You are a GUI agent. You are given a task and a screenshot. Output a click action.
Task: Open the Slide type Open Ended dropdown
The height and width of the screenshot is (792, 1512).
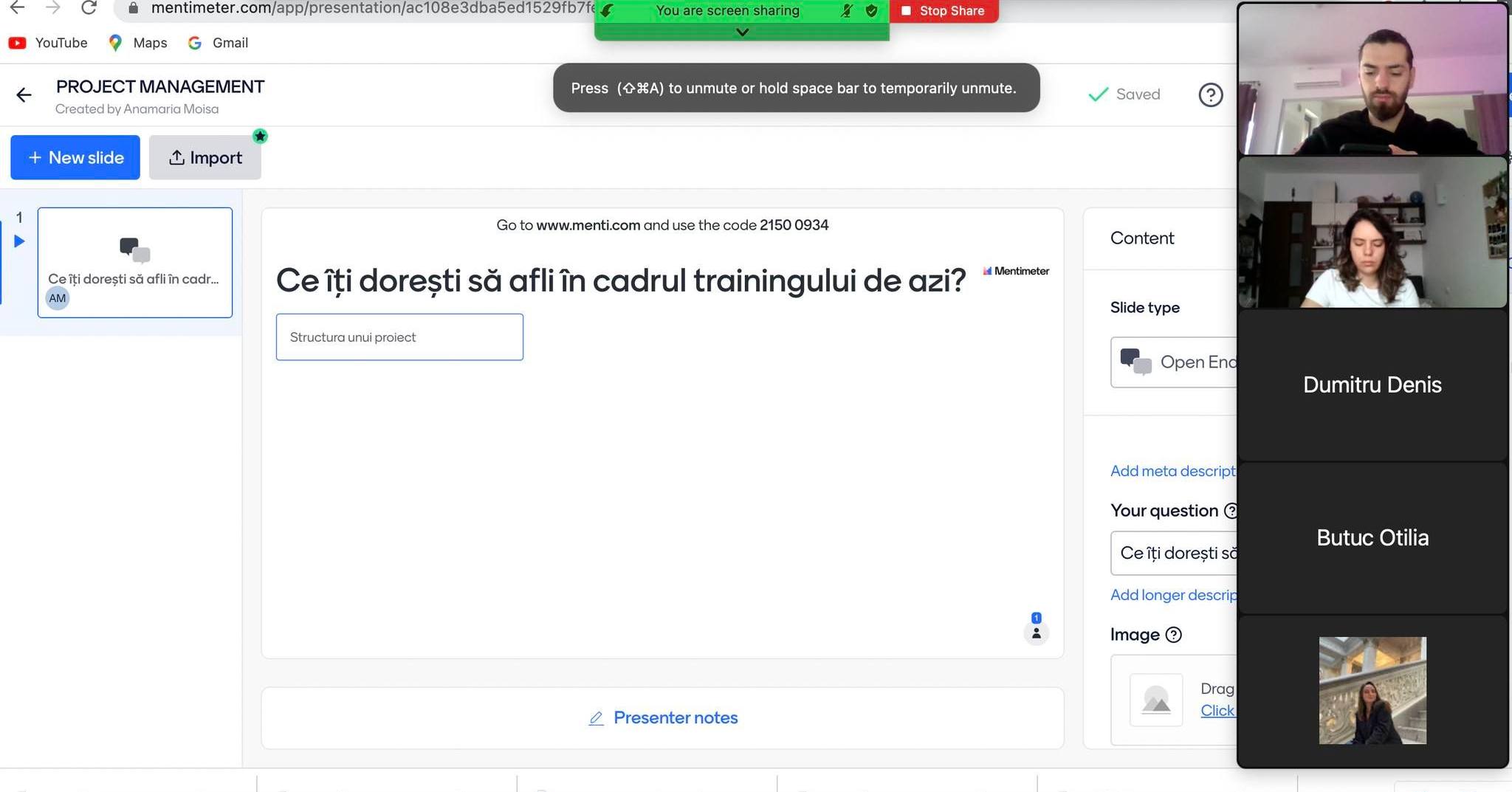(1174, 362)
